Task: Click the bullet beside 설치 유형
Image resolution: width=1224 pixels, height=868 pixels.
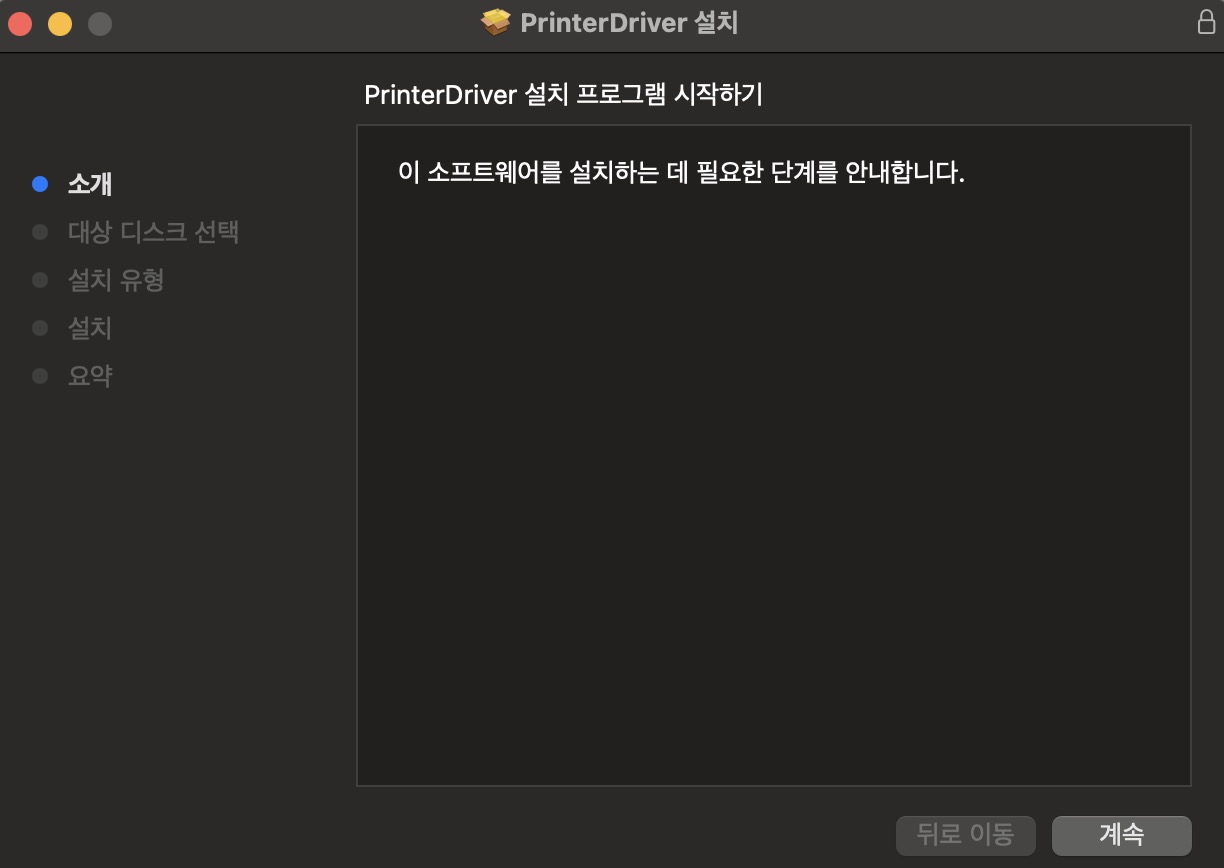Action: coord(40,280)
